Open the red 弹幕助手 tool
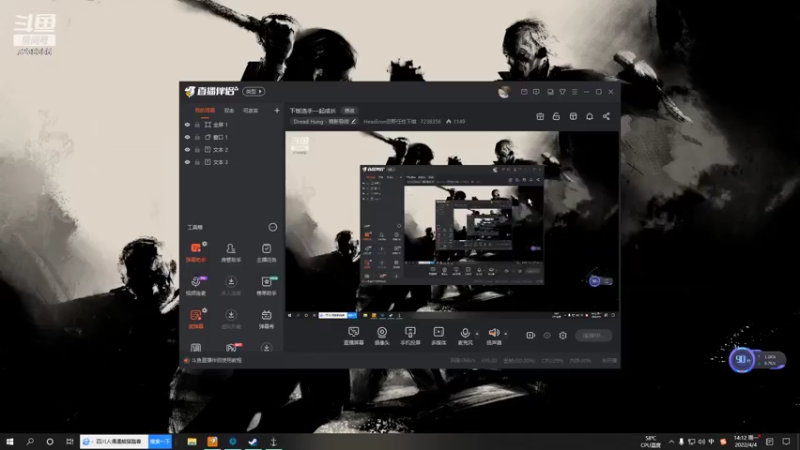The height and width of the screenshot is (450, 800). click(196, 252)
